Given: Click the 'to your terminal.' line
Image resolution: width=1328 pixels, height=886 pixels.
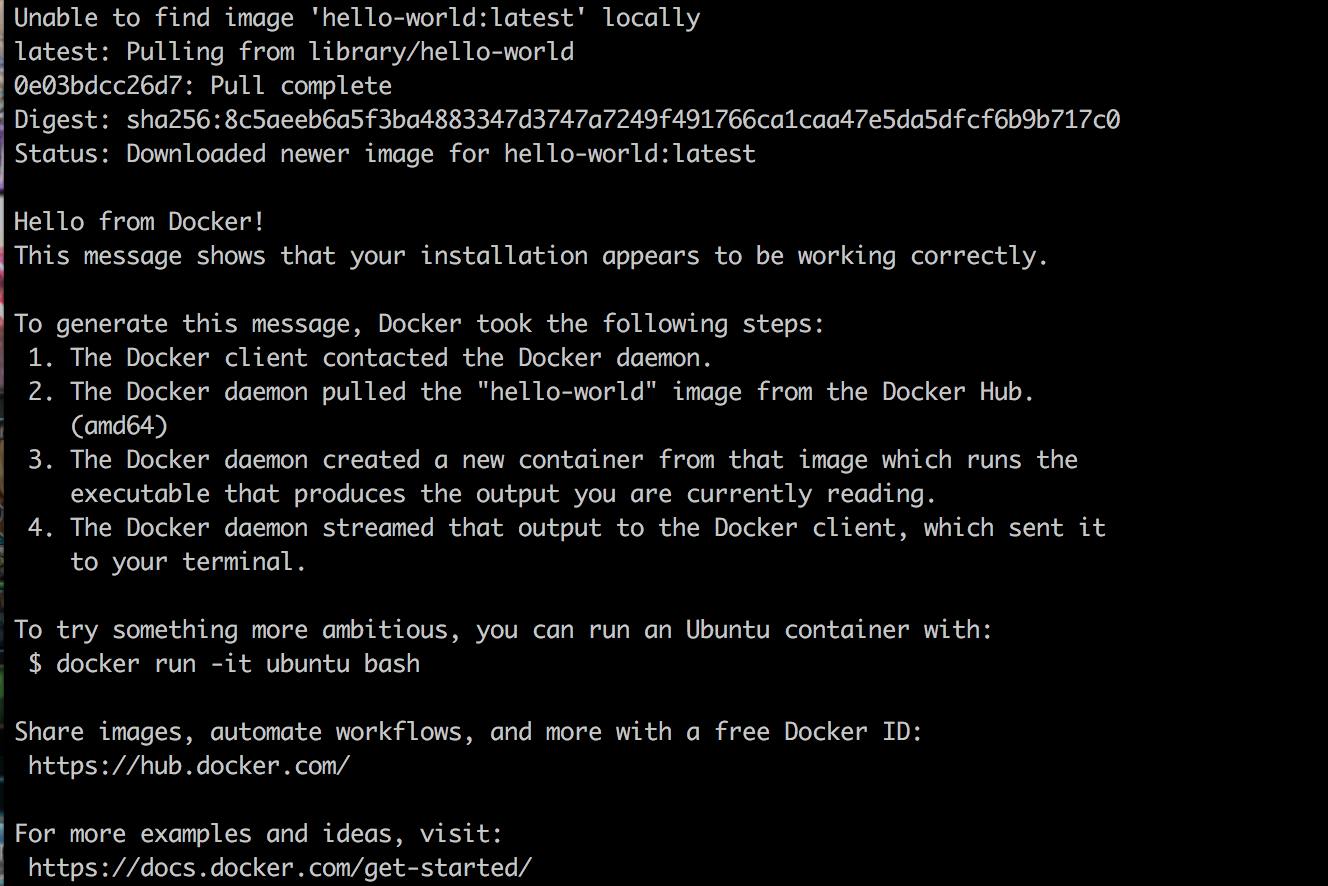Looking at the screenshot, I should tap(188, 562).
